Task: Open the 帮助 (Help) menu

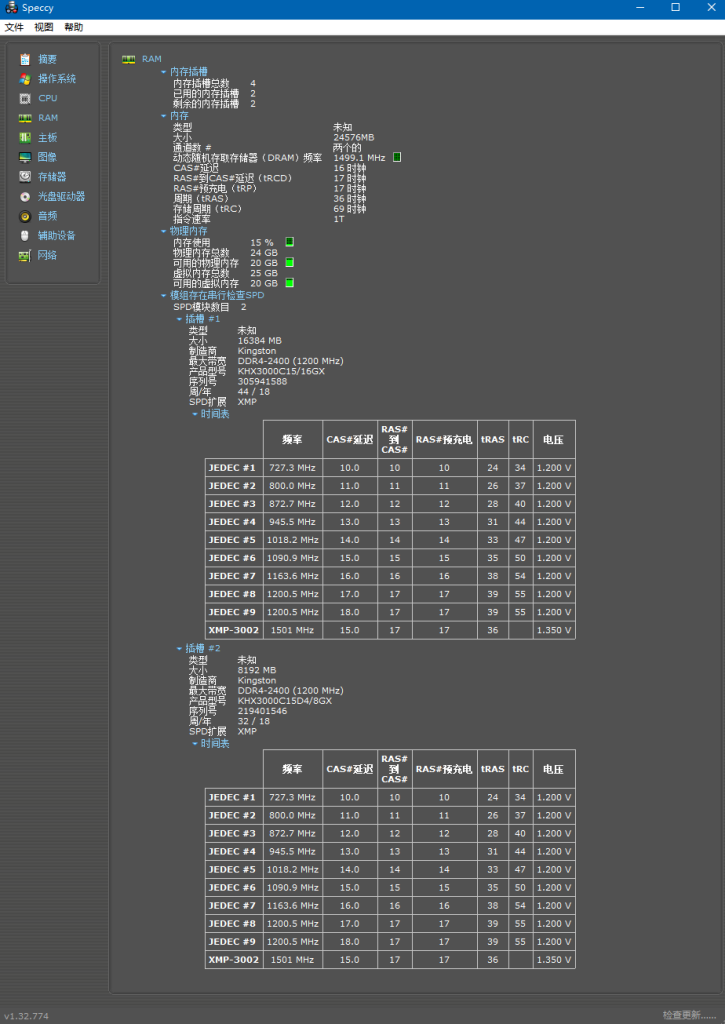Action: [74, 27]
